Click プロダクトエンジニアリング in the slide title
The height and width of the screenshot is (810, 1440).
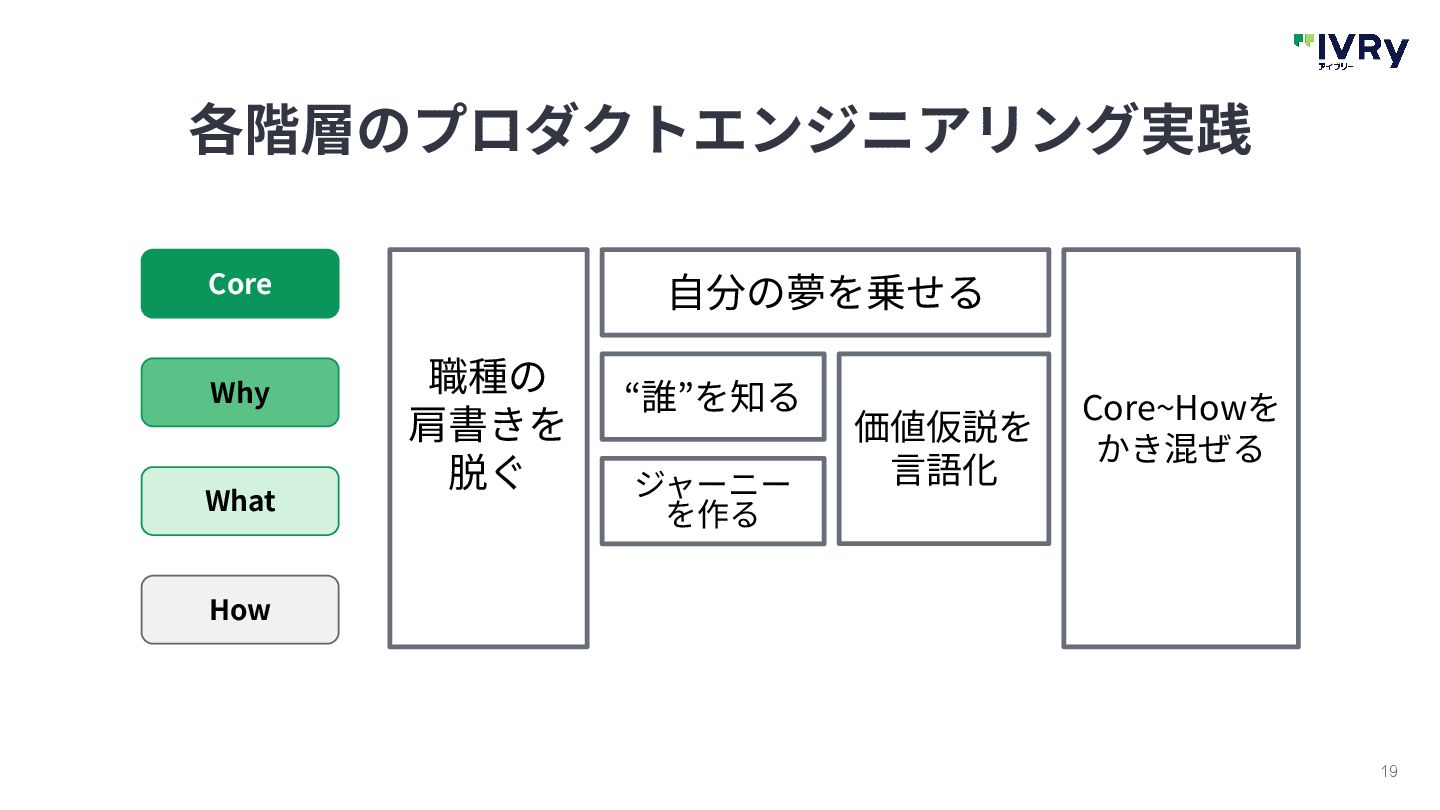click(776, 130)
